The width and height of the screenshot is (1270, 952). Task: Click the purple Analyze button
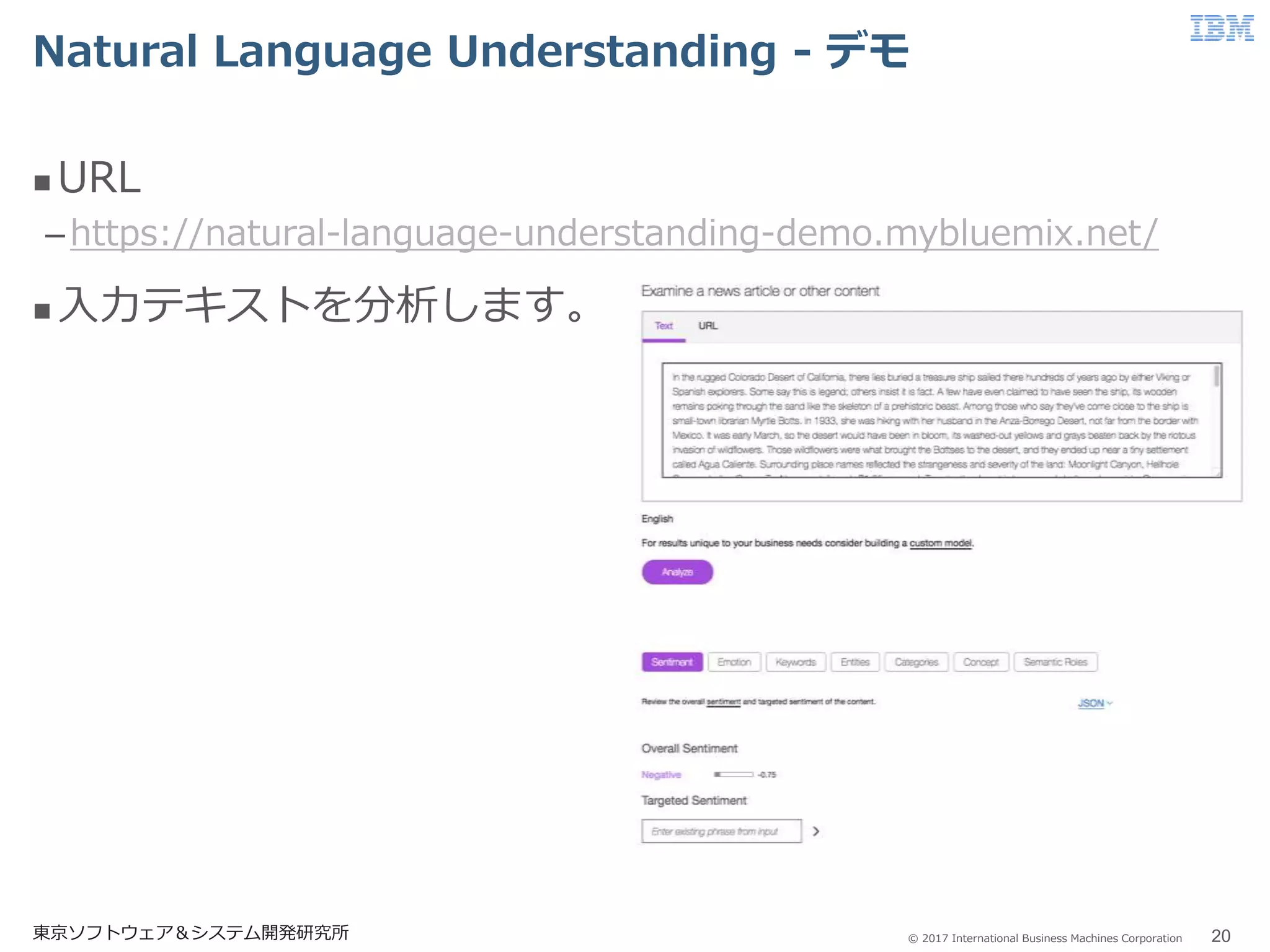pos(677,572)
